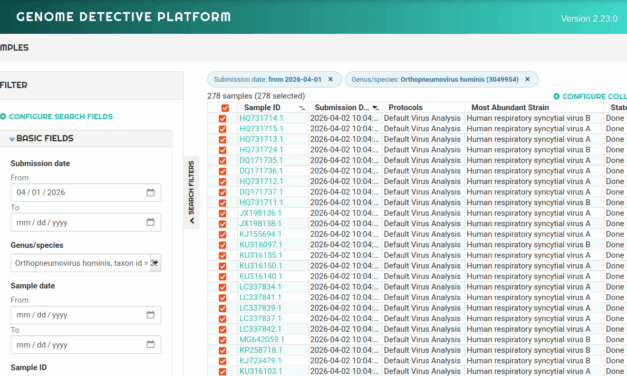Remove the Submission date filter chip

[x=330, y=79]
